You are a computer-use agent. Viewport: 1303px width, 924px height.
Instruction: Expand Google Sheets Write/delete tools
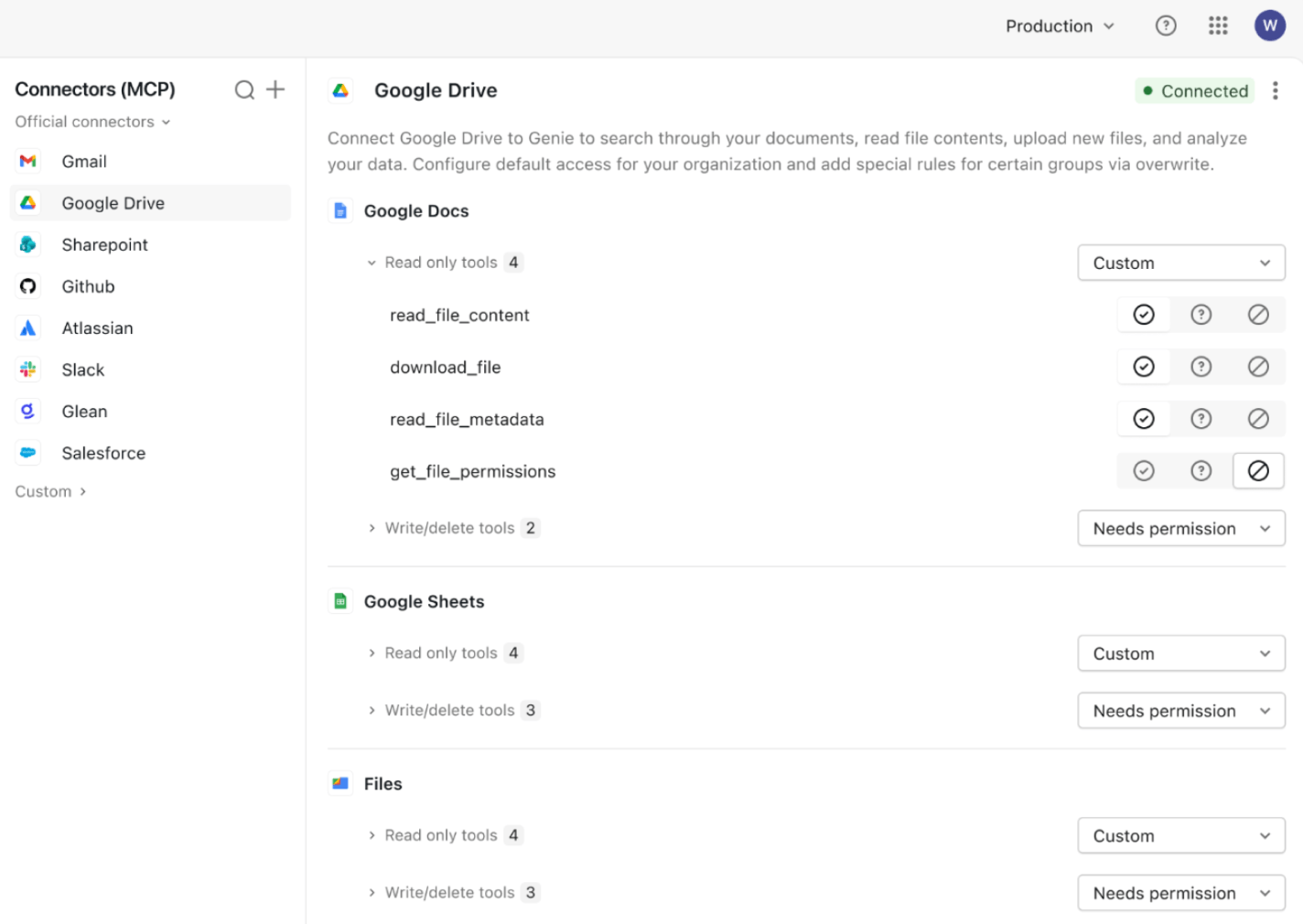[454, 710]
